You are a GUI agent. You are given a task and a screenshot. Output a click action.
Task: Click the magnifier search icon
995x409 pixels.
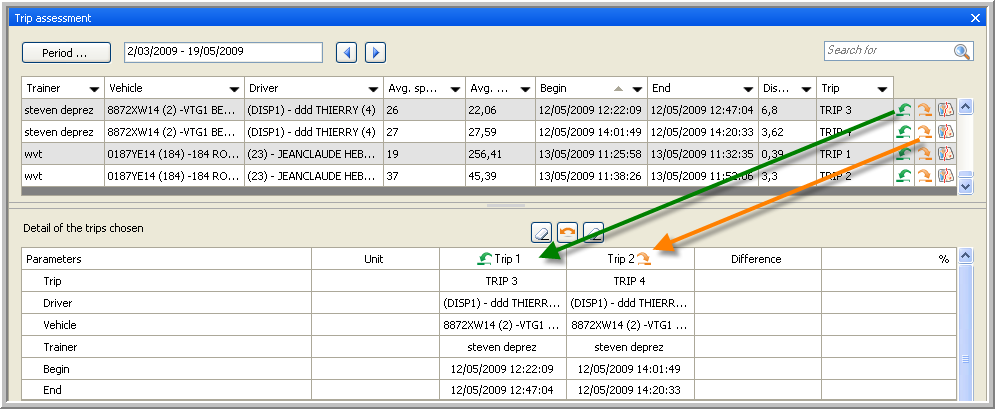coord(961,52)
